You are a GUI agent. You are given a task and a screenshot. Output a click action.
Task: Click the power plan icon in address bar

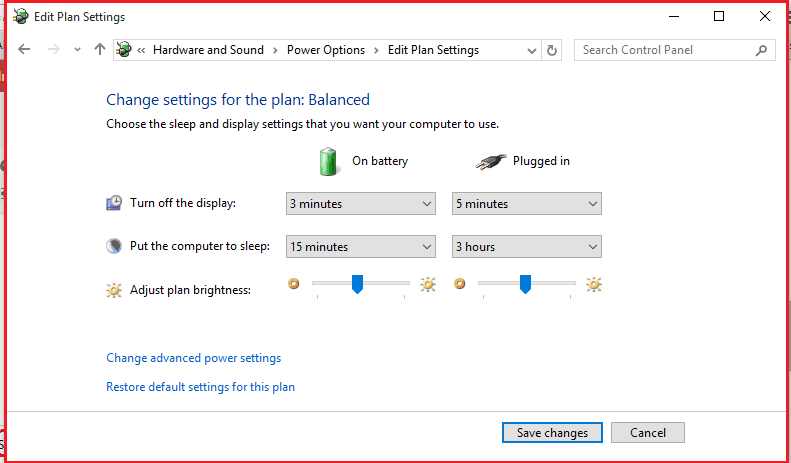pyautogui.click(x=124, y=49)
